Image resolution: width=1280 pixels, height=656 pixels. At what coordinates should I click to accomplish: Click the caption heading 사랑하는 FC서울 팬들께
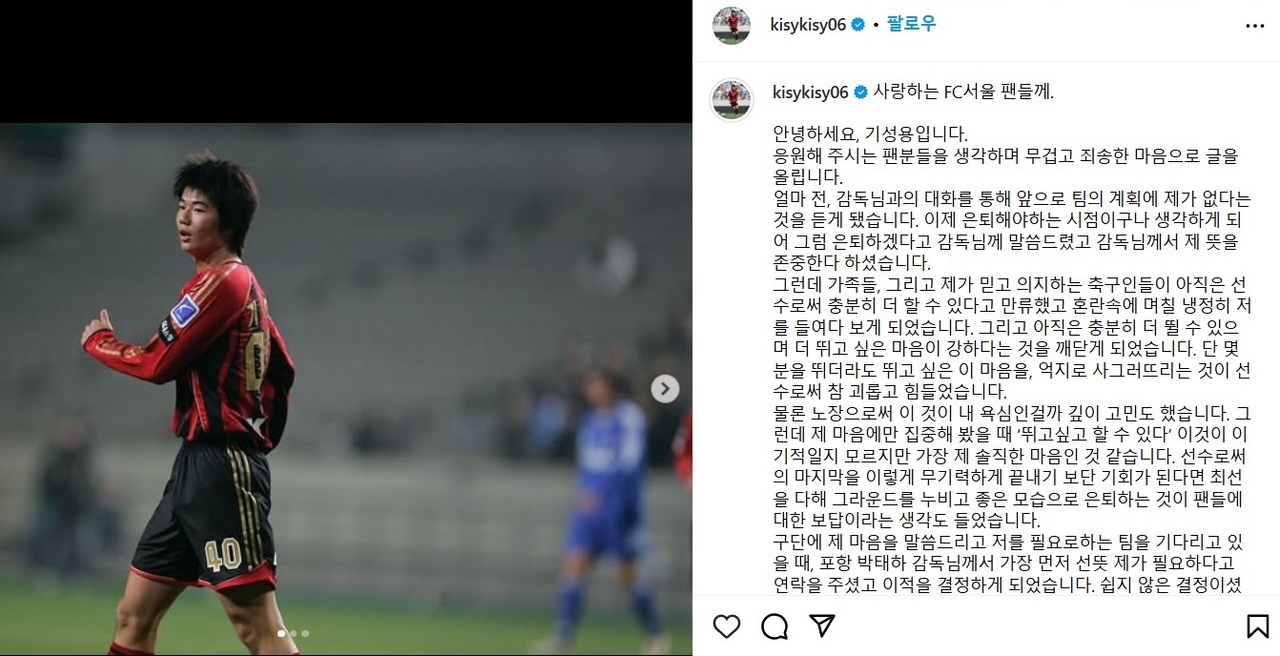(964, 92)
